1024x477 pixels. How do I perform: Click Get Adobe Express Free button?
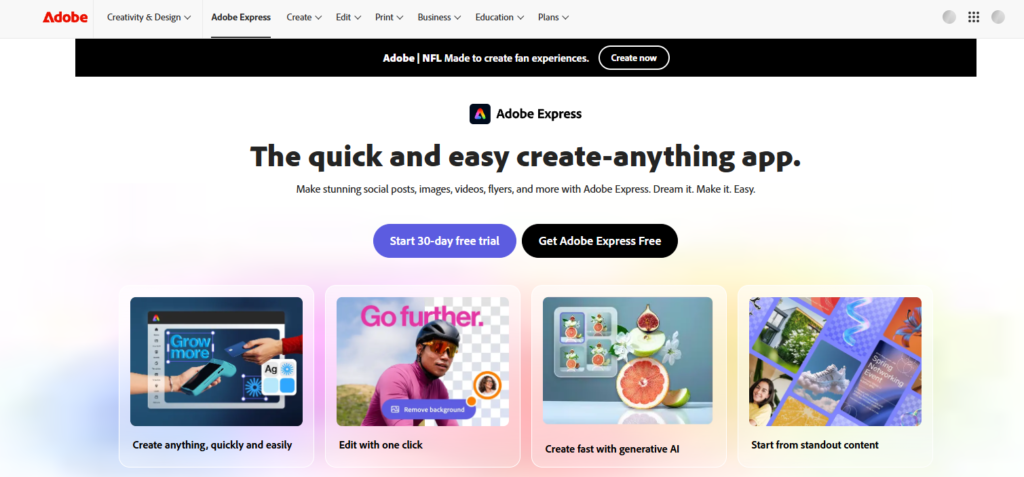point(600,241)
